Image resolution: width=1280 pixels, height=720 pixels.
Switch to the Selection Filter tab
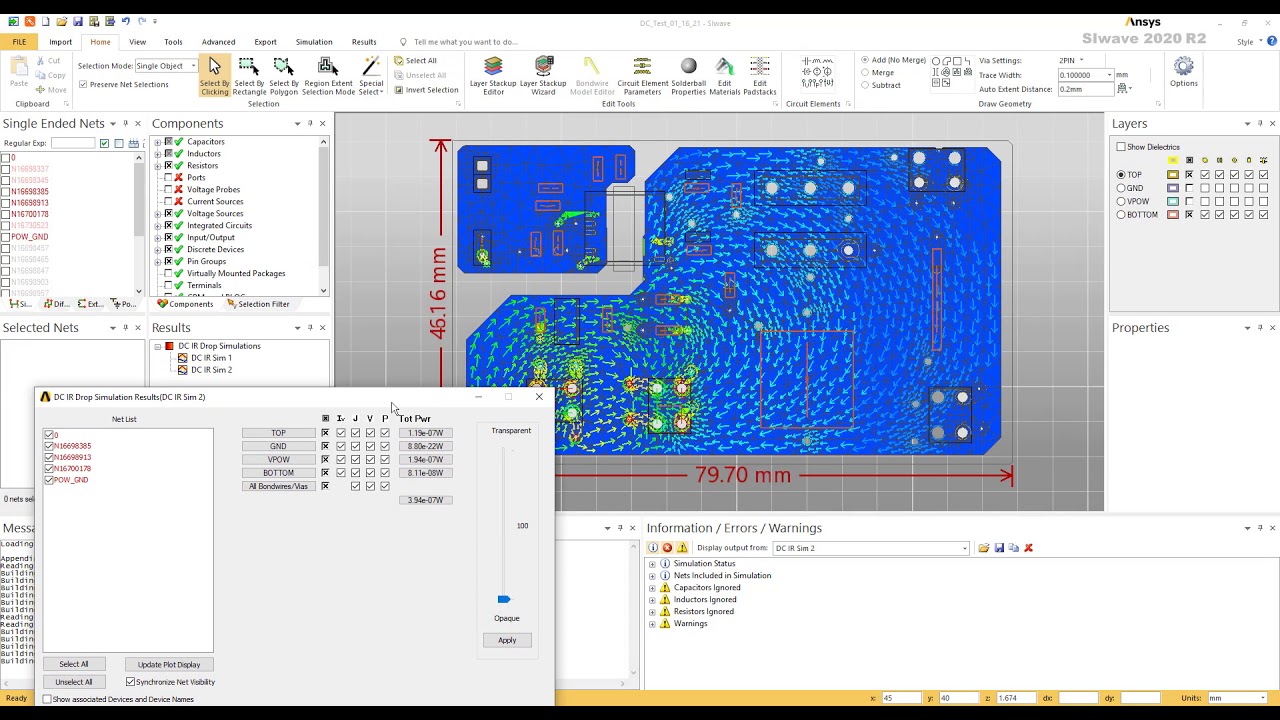(258, 304)
